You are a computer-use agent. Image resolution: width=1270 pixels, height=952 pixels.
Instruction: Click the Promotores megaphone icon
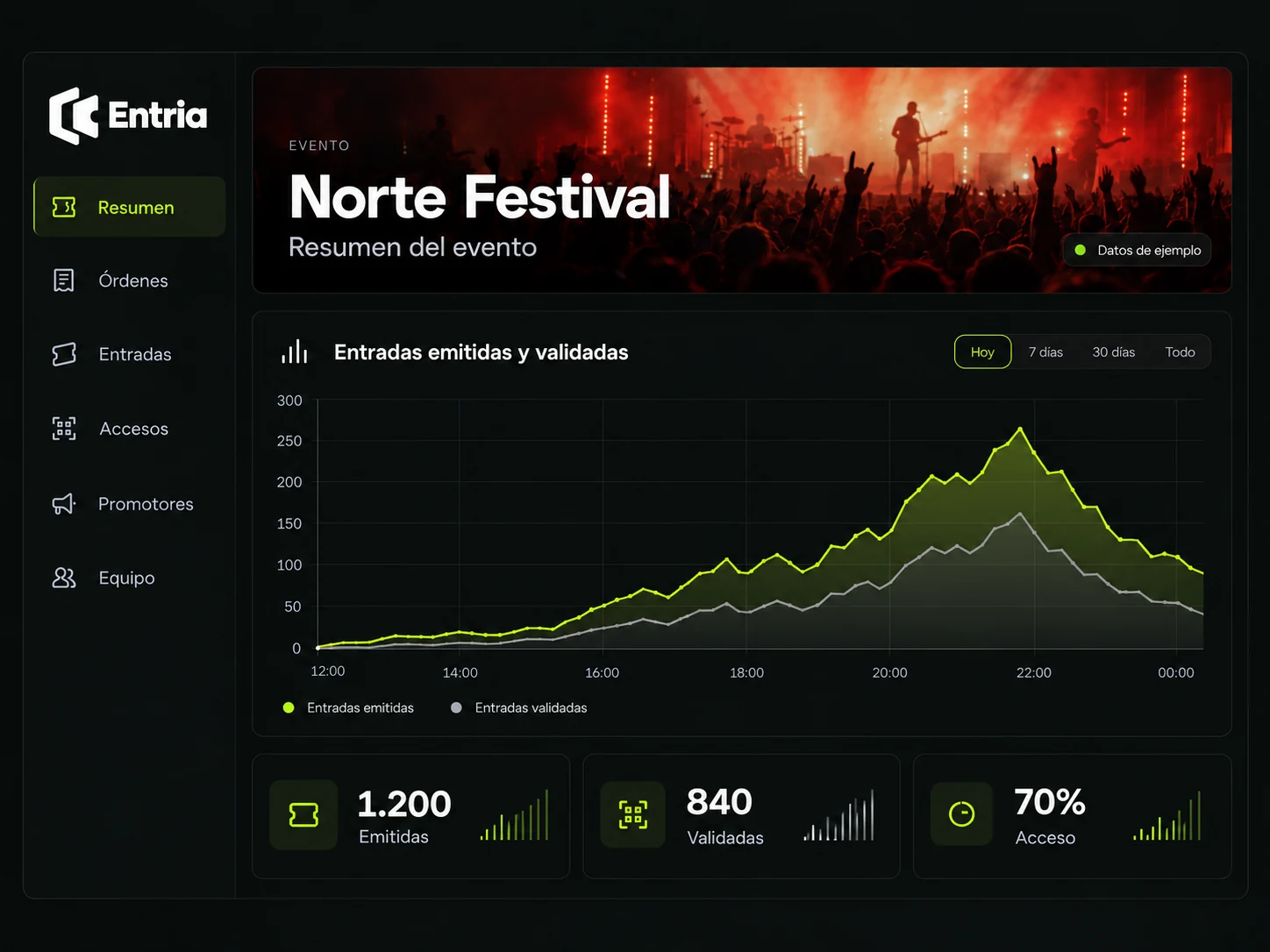click(64, 503)
